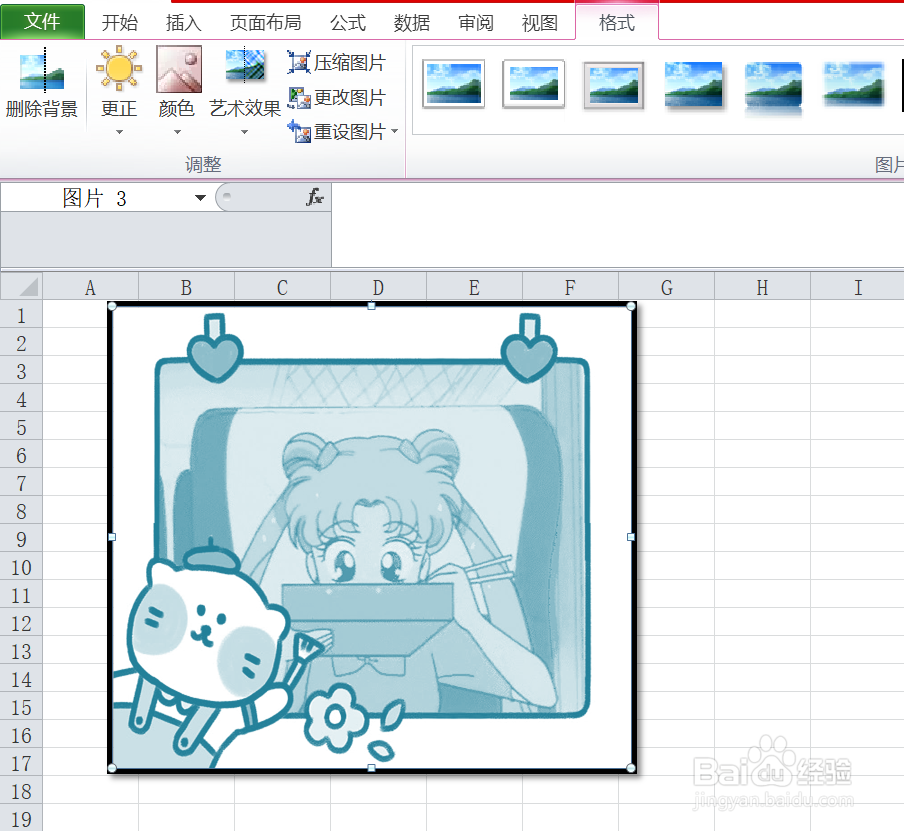Screen dimensions: 904x831
Task: Open the File (文件) tab
Action: (x=42, y=22)
